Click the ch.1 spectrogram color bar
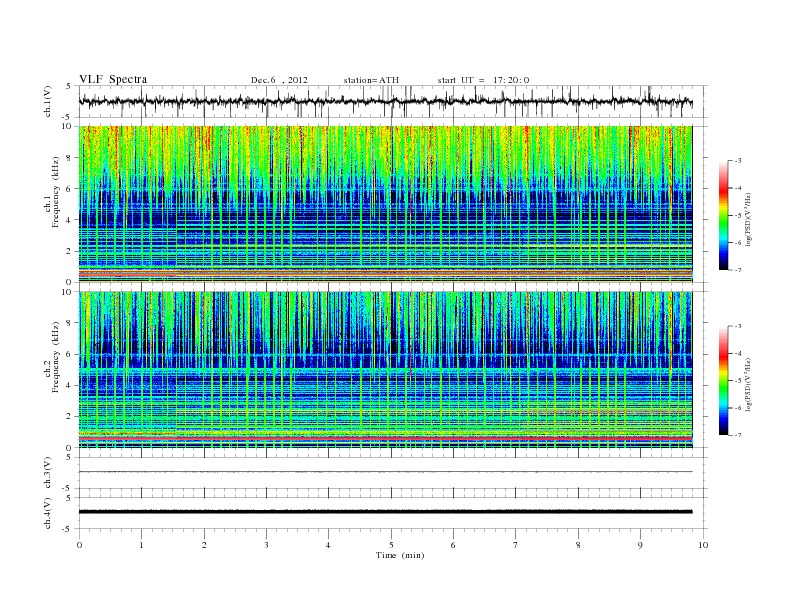Image resolution: width=792 pixels, height=612 pixels. click(723, 216)
